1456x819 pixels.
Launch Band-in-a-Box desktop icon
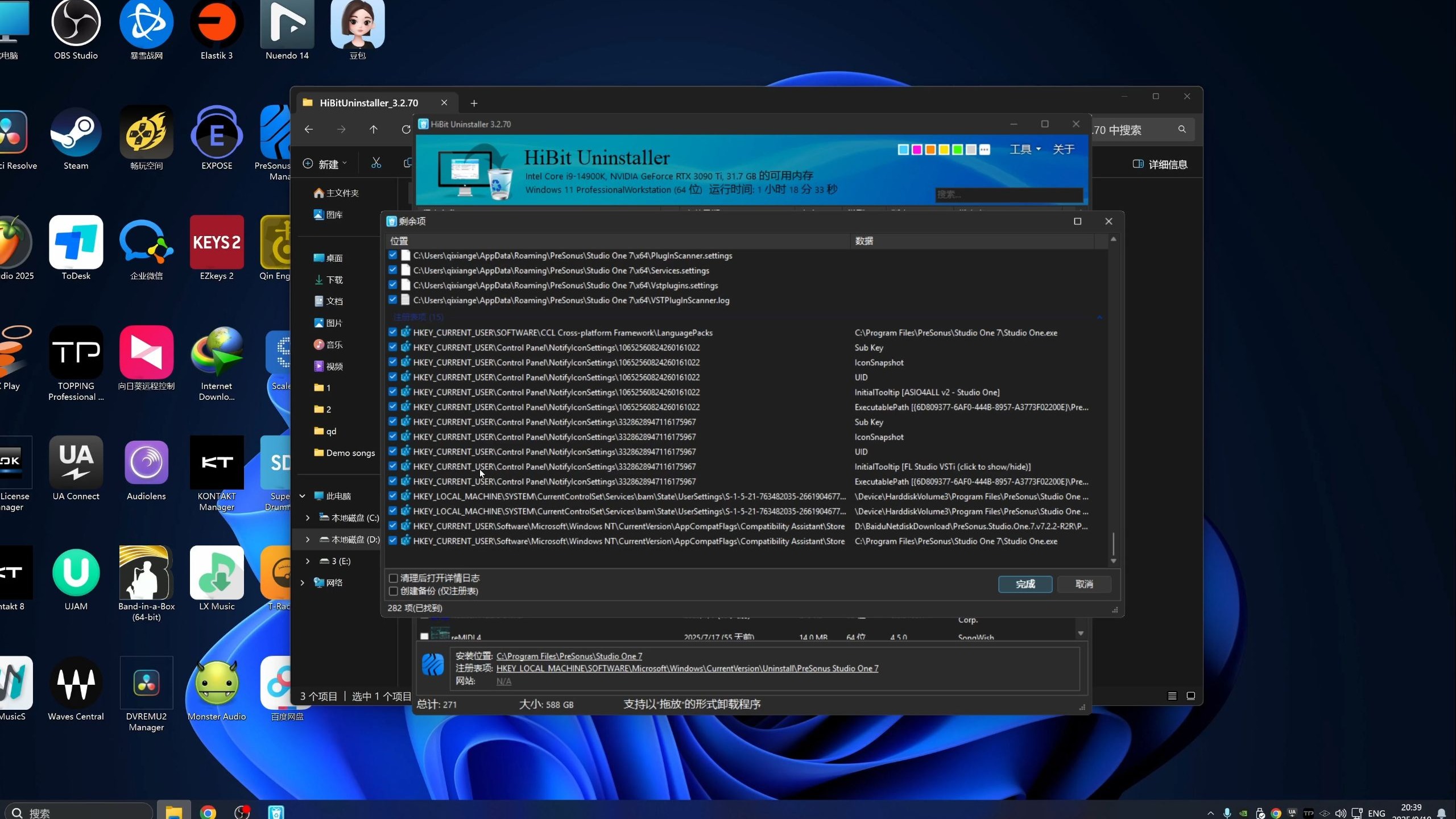tap(146, 584)
